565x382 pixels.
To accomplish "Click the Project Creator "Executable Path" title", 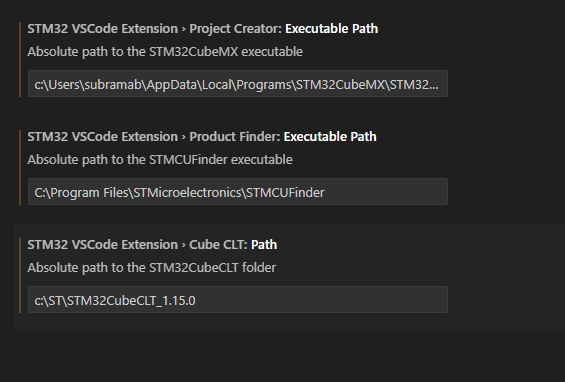I will (332, 29).
